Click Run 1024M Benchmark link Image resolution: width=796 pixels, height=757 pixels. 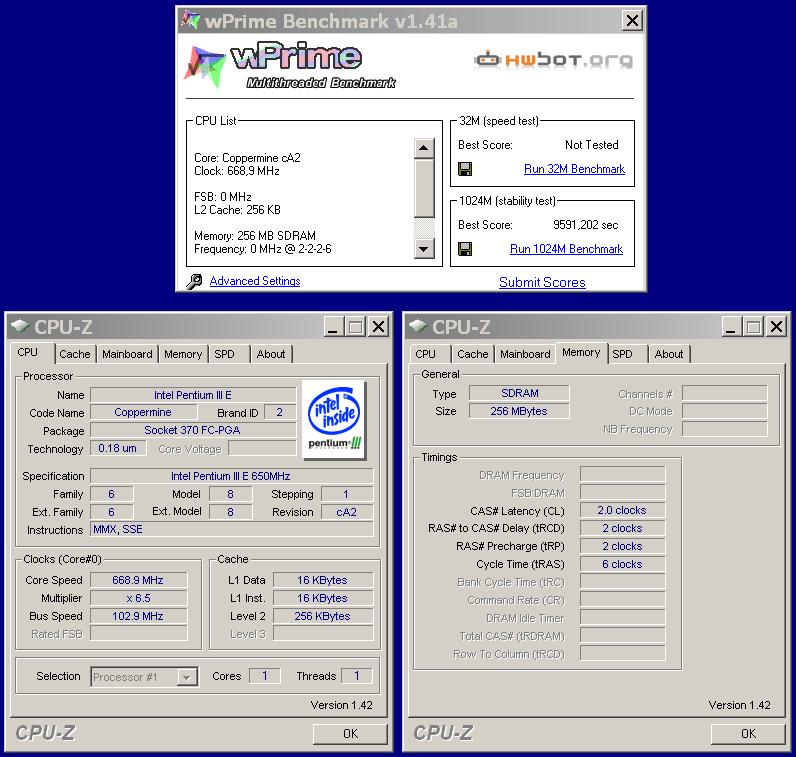pos(566,249)
